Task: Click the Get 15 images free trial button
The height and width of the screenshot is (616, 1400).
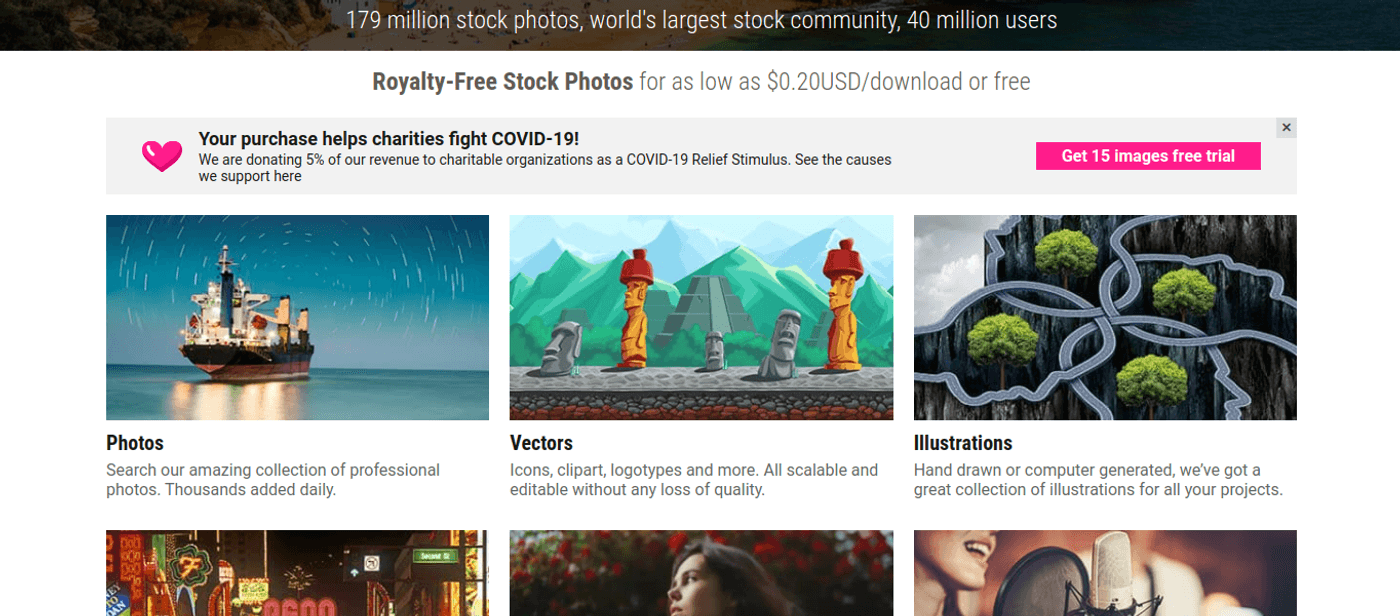Action: click(x=1147, y=156)
